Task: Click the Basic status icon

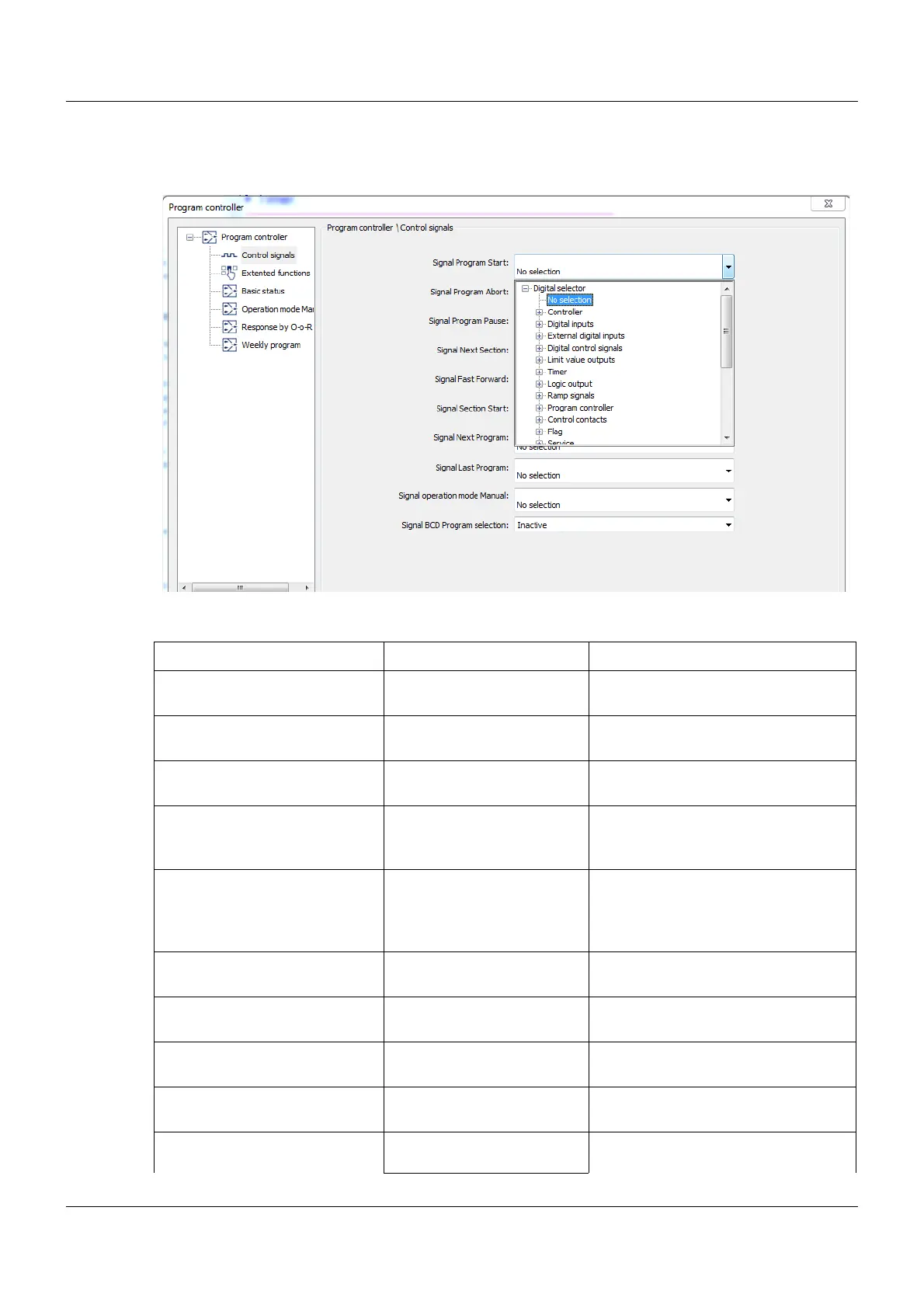Action: pos(229,290)
